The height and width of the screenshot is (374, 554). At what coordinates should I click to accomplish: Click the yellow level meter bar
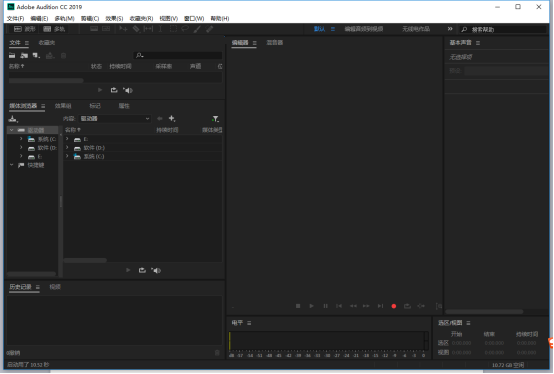tap(230, 341)
